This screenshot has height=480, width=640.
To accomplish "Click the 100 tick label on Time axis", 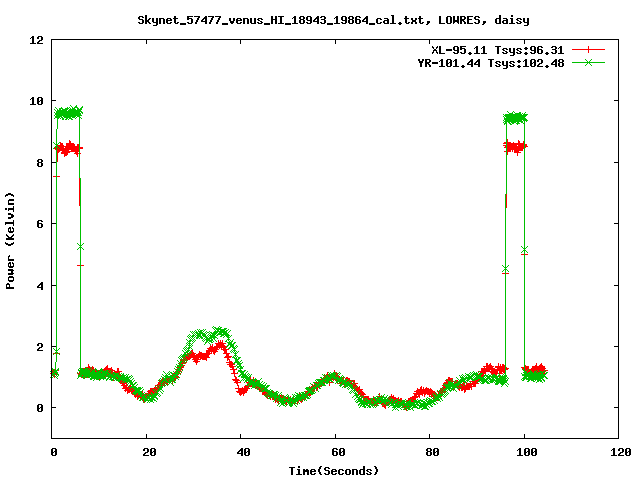I will pos(527,452).
